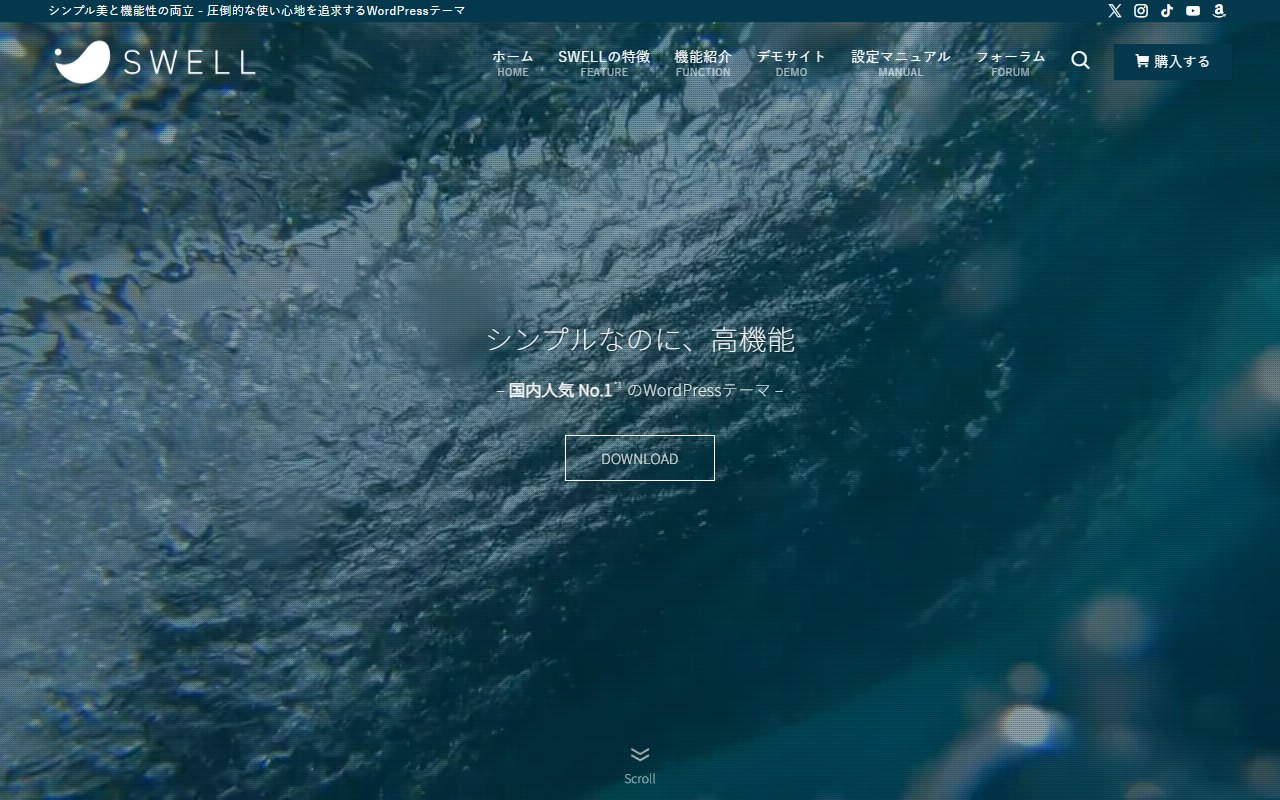Open the Instagram icon in the top bar

tap(1140, 11)
